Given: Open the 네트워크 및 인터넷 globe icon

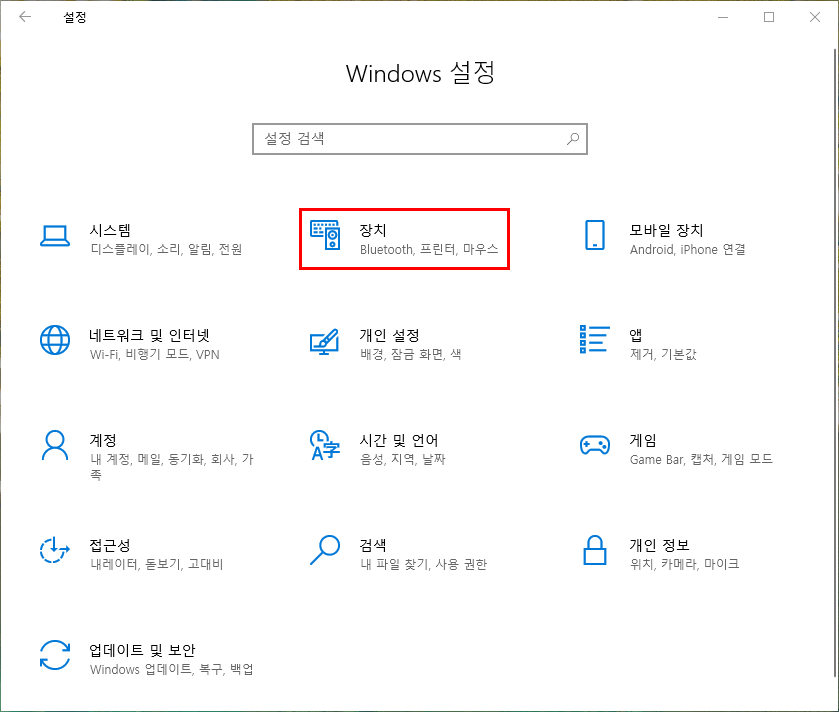Looking at the screenshot, I should pos(55,340).
